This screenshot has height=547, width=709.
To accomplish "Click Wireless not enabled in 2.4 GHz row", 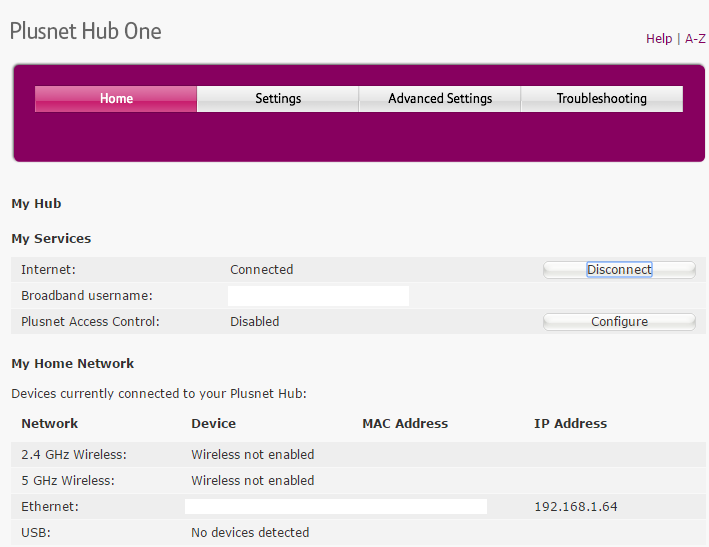I will (252, 455).
